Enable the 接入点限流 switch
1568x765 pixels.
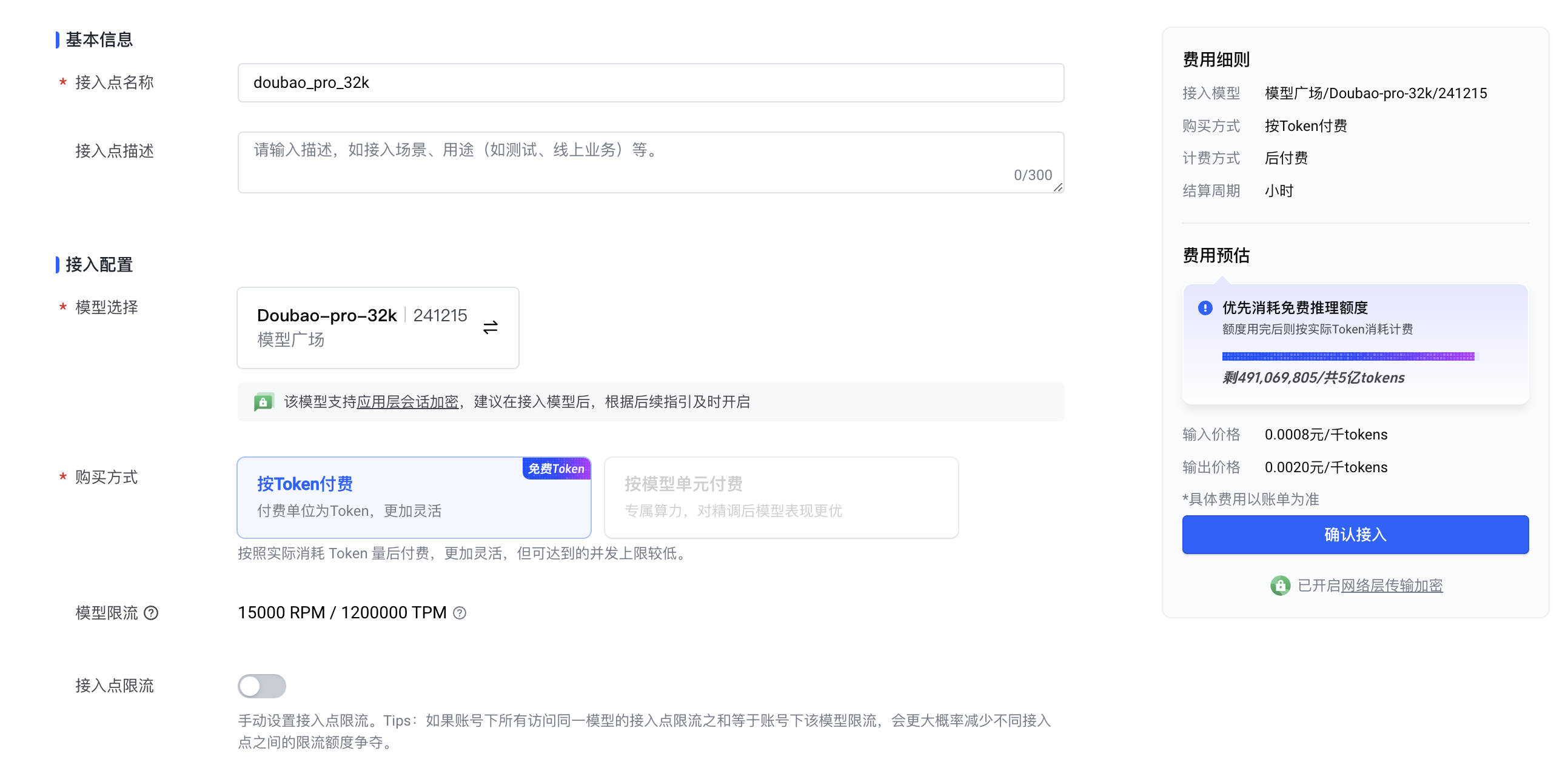pos(262,686)
